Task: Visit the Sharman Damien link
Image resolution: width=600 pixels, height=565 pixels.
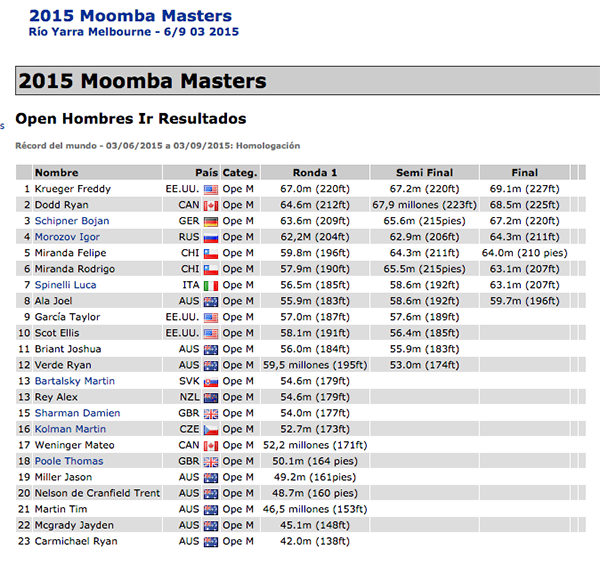Action: pos(77,413)
